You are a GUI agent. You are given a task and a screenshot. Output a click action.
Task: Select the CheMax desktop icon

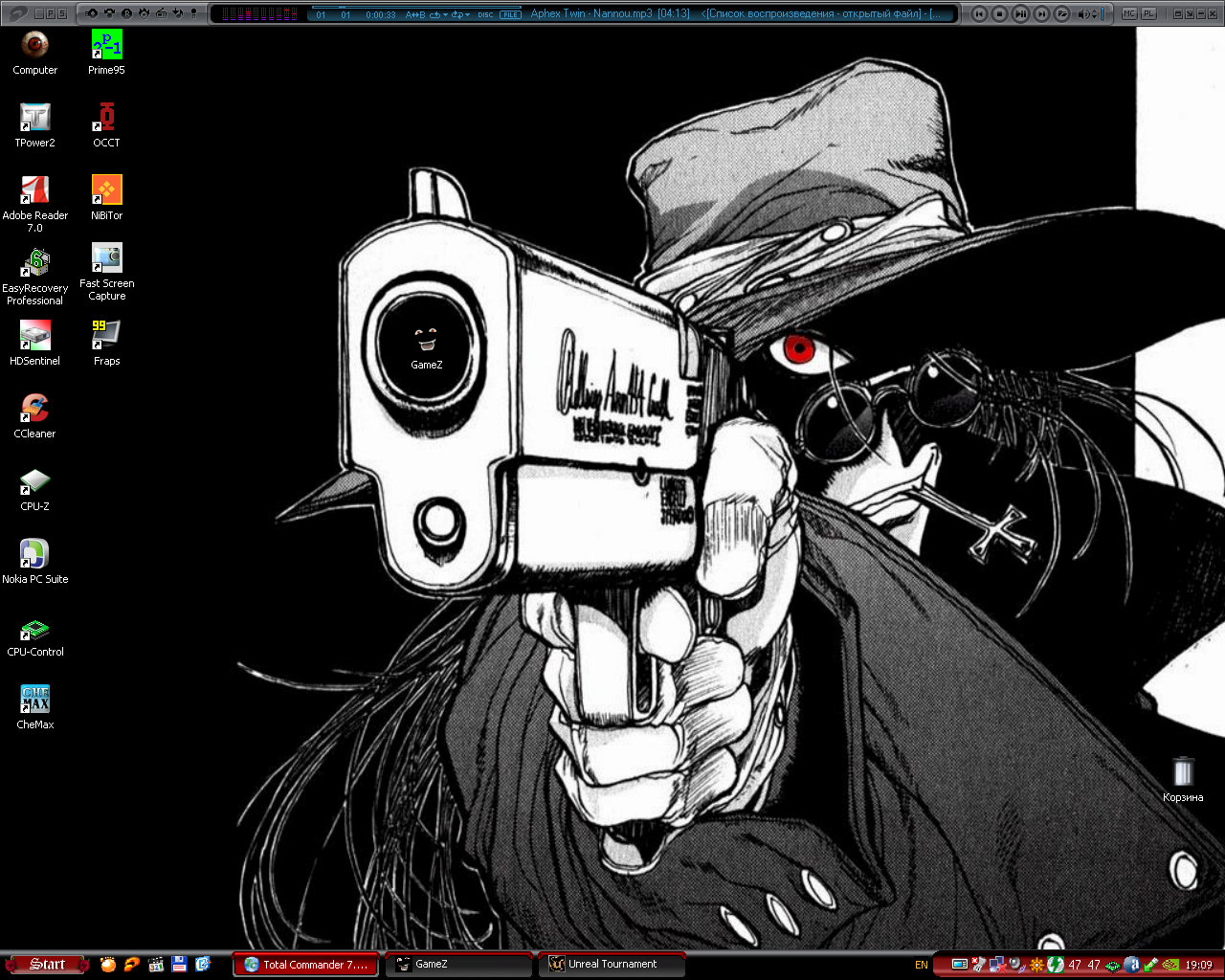tap(35, 707)
